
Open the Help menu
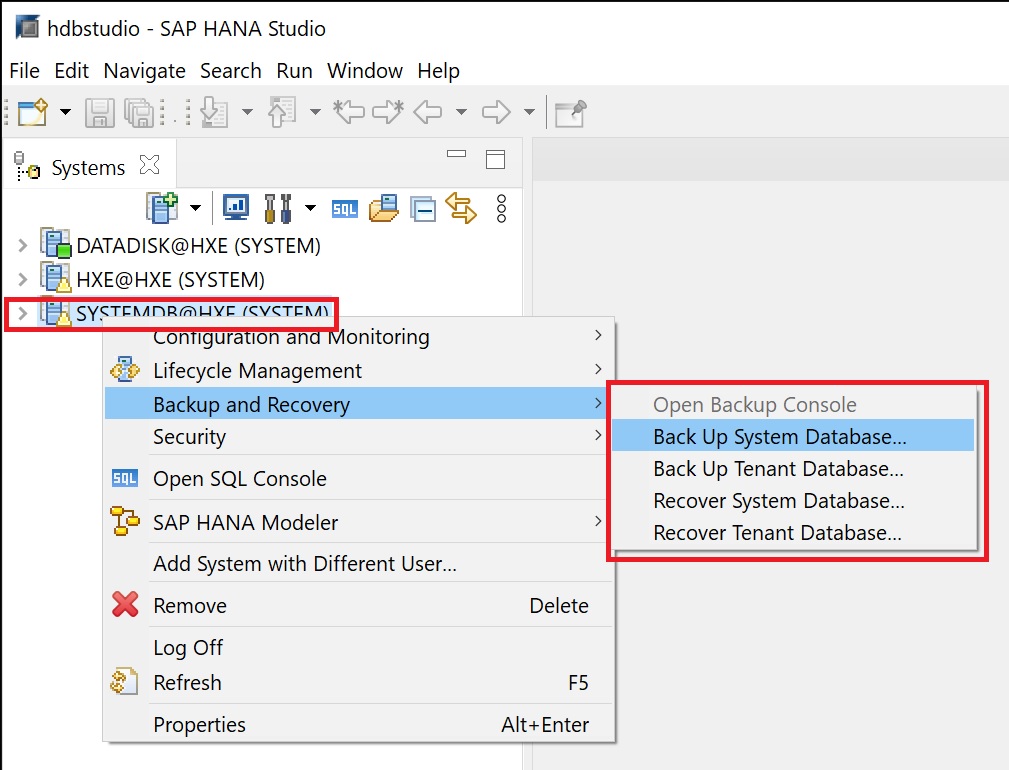coord(438,71)
